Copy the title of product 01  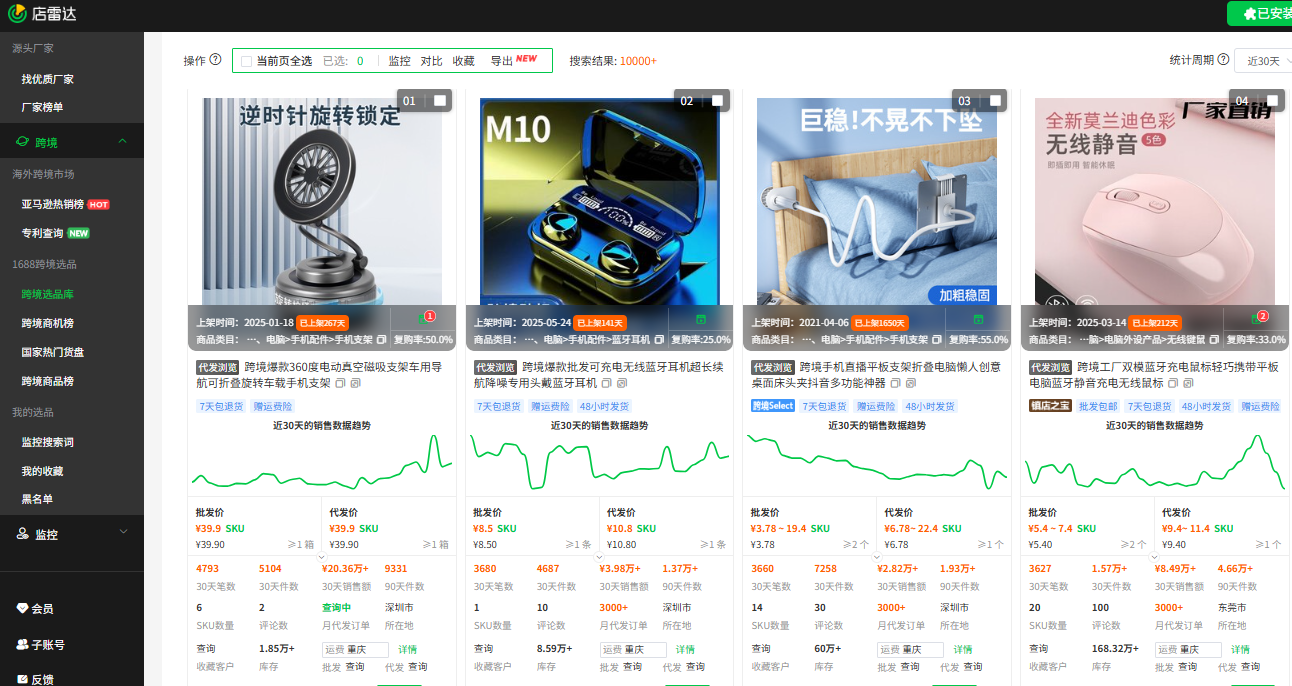click(340, 383)
